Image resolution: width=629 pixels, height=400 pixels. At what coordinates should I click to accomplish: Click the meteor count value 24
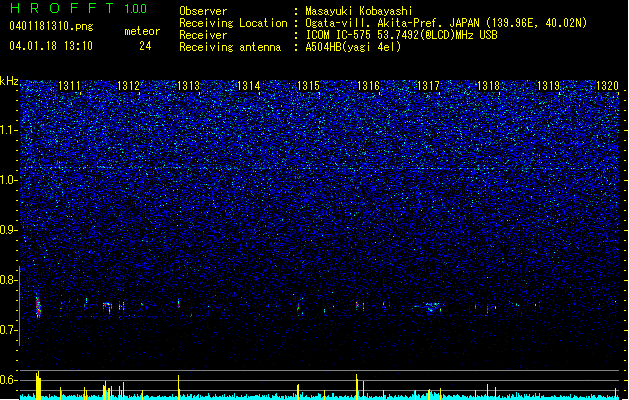tap(145, 46)
